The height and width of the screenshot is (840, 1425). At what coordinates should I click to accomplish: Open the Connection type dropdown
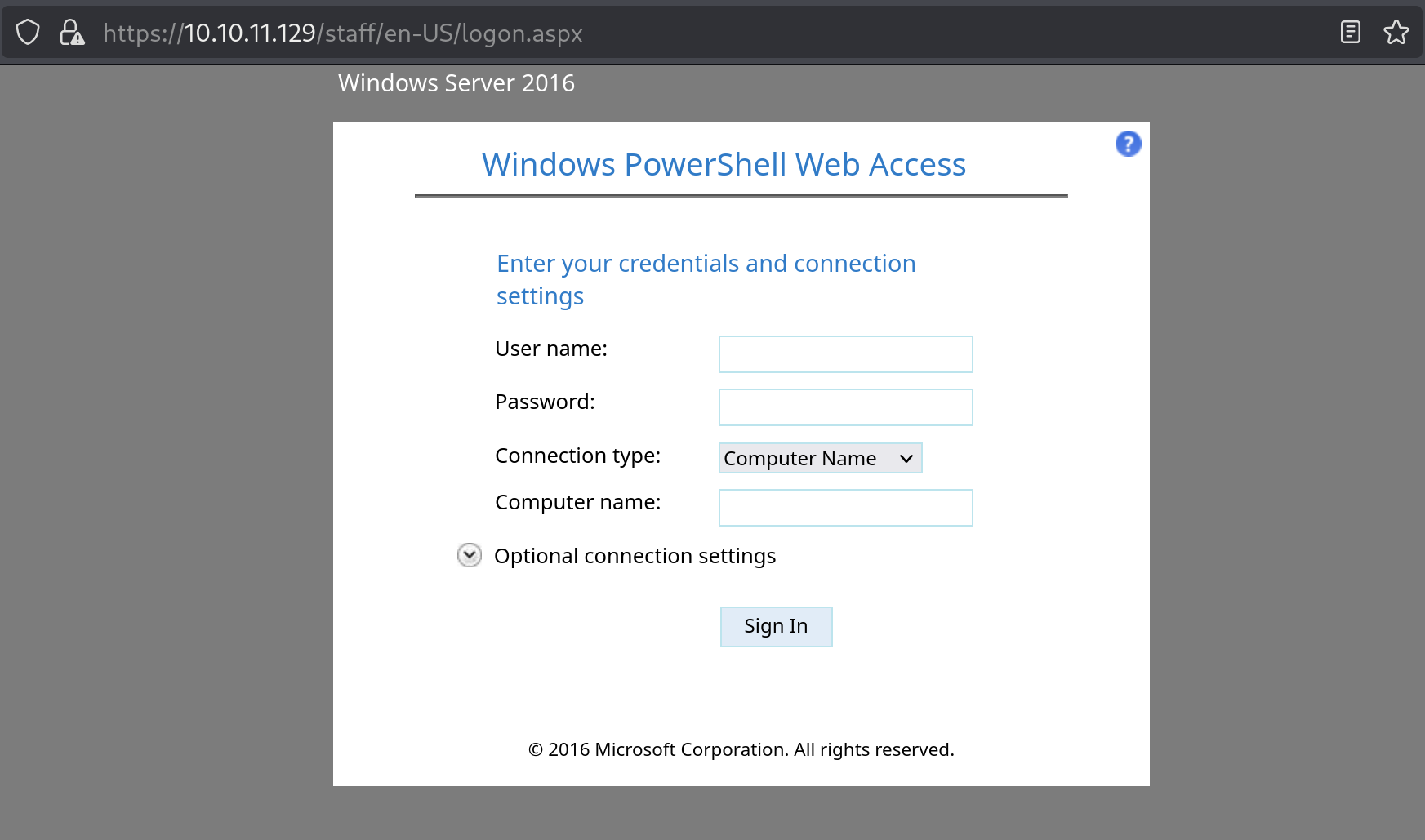[x=820, y=458]
